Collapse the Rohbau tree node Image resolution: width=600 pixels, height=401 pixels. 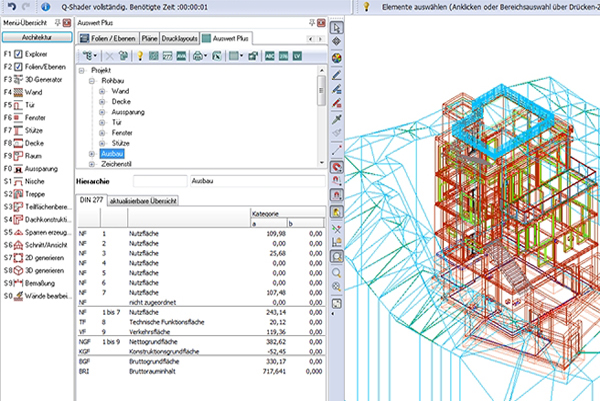click(91, 82)
